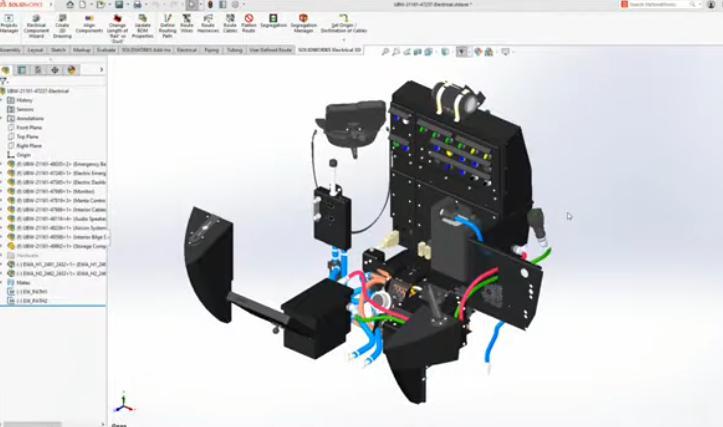Open the Segregation Manager
723x427 pixels.
(x=303, y=24)
